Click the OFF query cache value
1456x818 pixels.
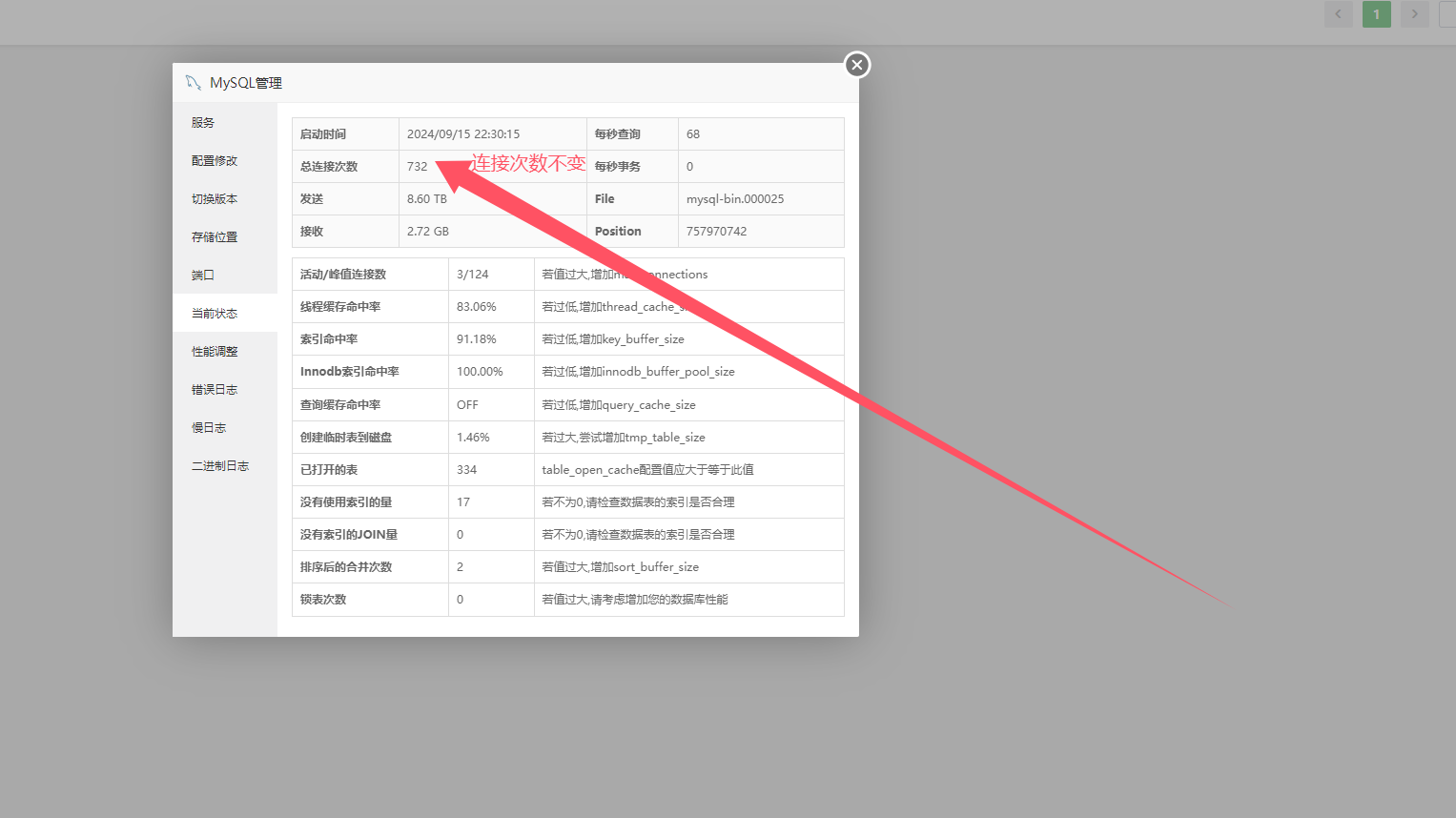pos(467,405)
